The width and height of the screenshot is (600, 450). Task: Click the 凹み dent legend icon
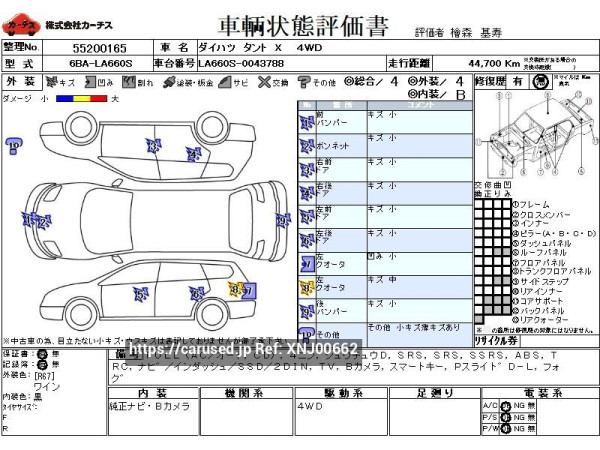click(90, 82)
